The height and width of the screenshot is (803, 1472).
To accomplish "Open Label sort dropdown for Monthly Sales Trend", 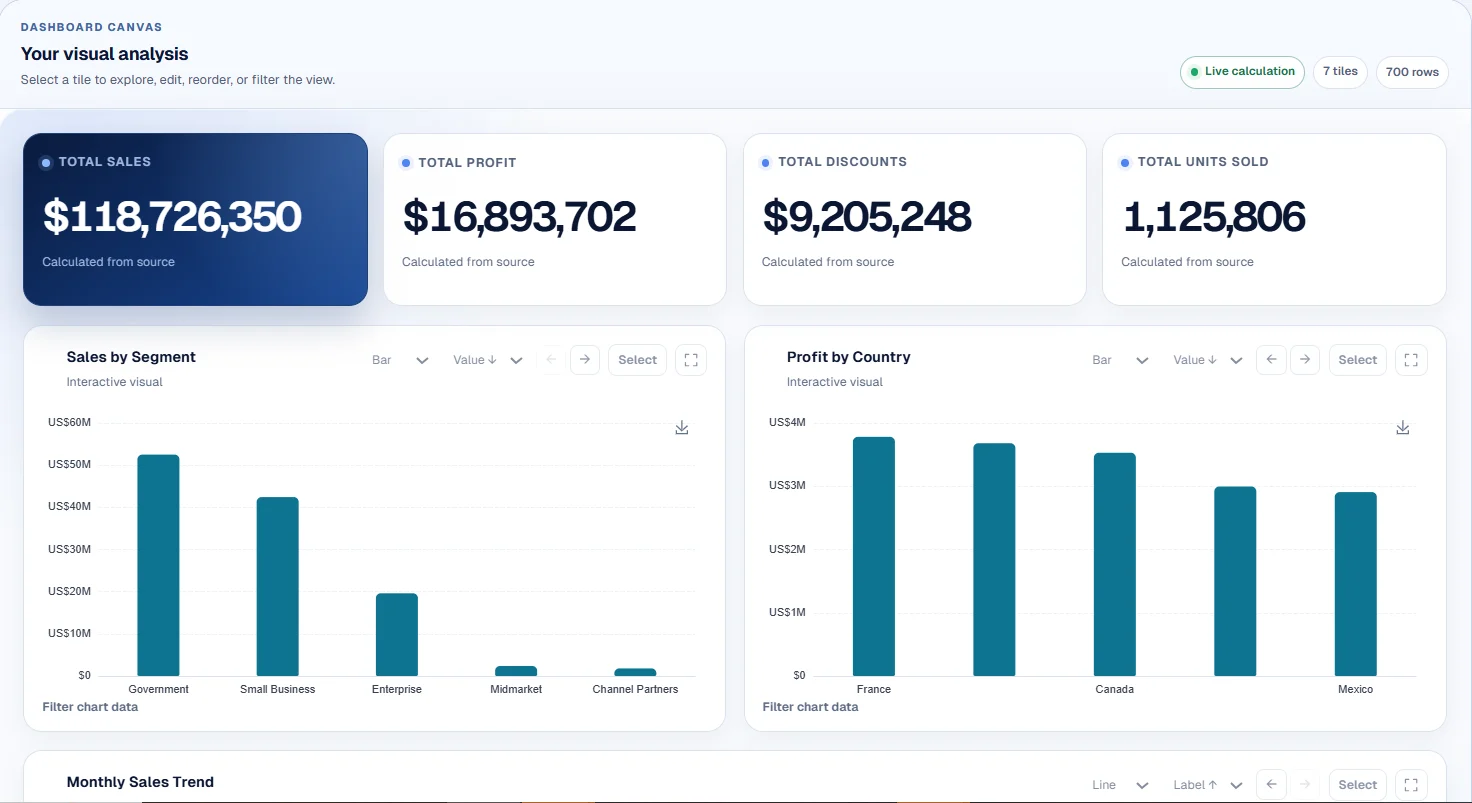I will coord(1208,785).
